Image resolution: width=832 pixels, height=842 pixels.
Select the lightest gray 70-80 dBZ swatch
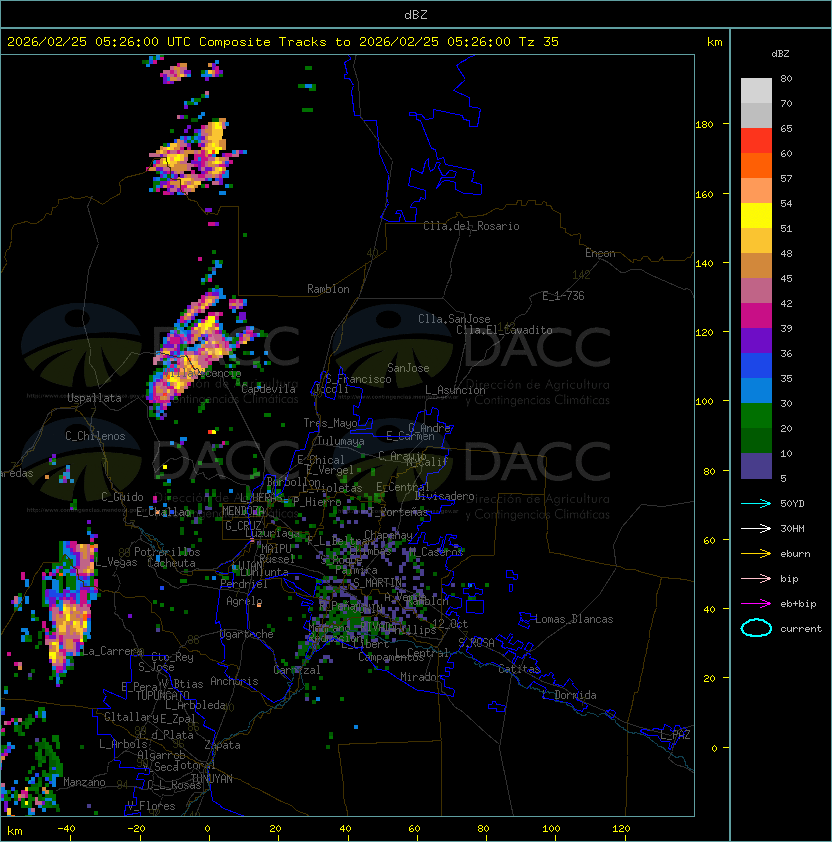tap(756, 91)
